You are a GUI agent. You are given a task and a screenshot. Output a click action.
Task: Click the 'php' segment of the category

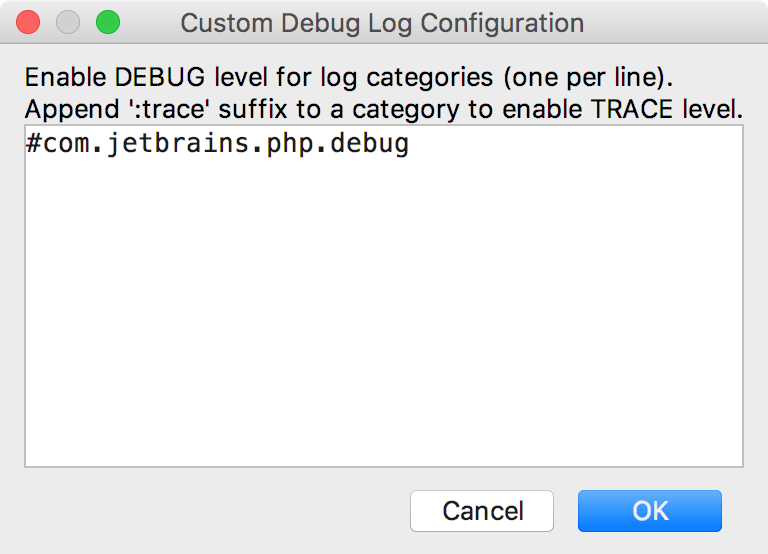[290, 145]
